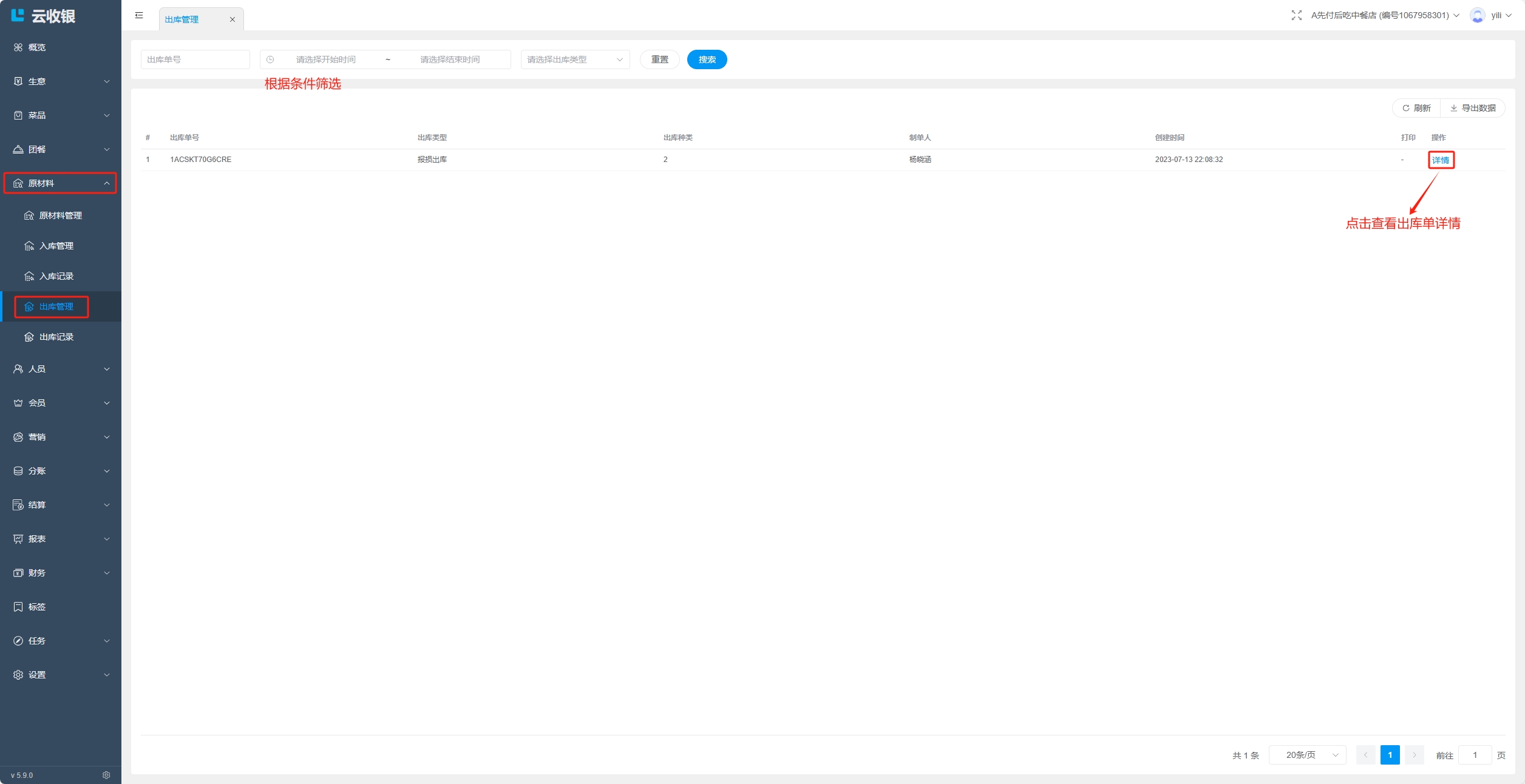Click clock icon in start time field
This screenshot has height=784, width=1525.
click(x=270, y=59)
